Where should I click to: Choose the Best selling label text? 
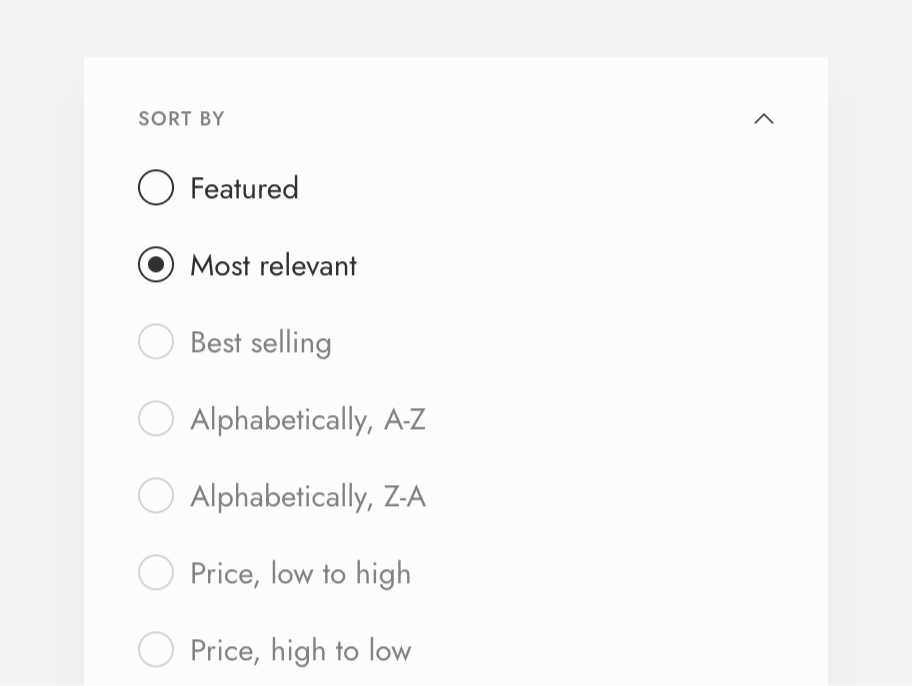(x=261, y=343)
